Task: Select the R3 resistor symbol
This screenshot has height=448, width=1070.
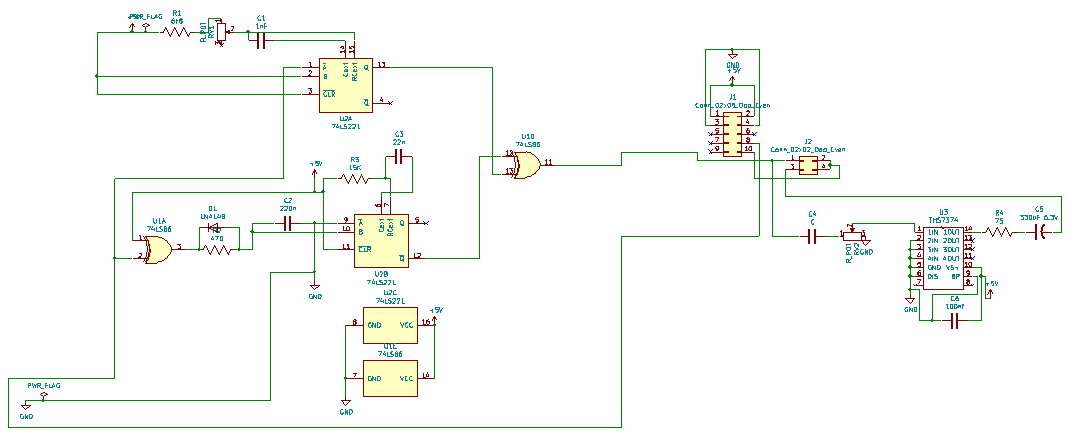Action: [355, 179]
